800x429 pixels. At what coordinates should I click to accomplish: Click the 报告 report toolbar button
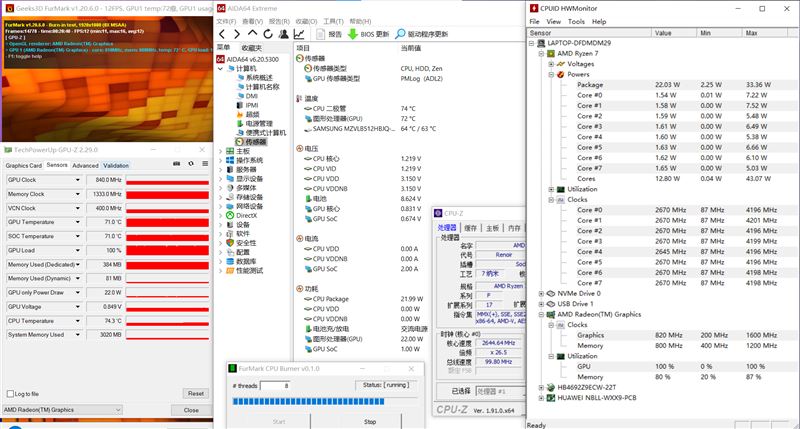pyautogui.click(x=329, y=34)
